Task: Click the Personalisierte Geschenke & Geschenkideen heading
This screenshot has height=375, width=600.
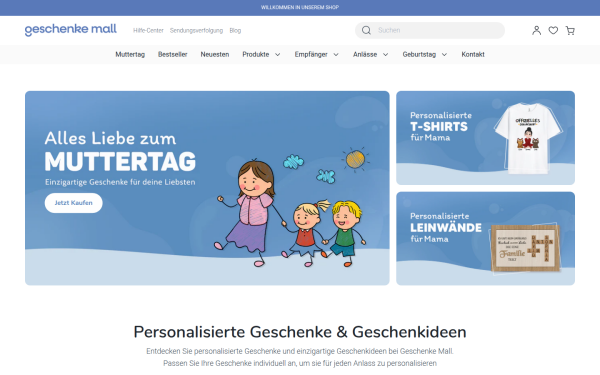Action: [x=300, y=332]
